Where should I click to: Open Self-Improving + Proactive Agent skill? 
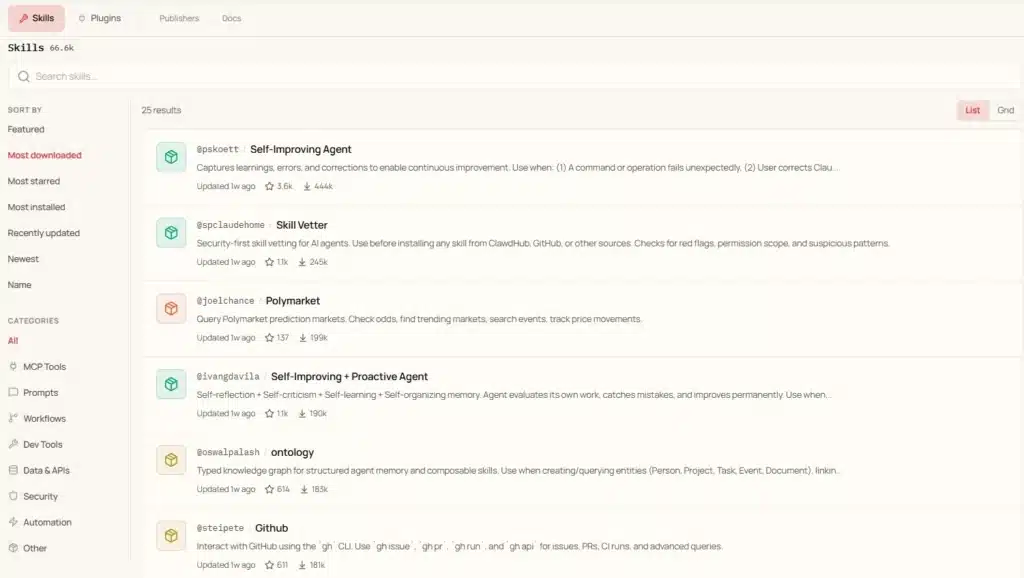349,377
